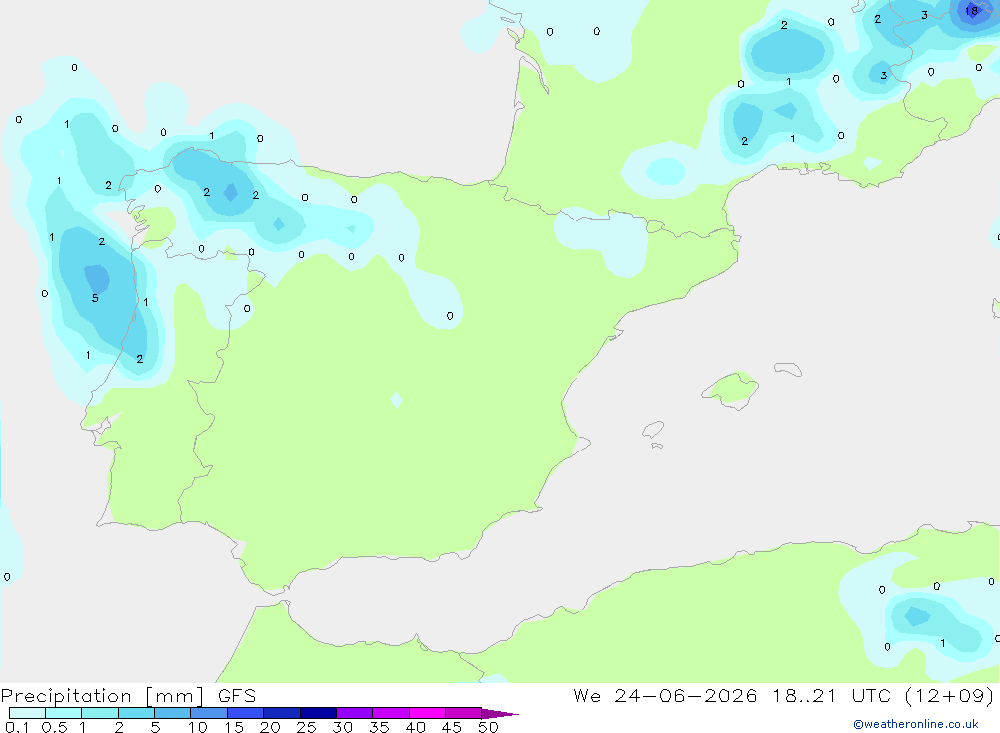Screen dimensions: 1000x733
Task: Click the "0.5" legend scale label
Action: coord(54,727)
